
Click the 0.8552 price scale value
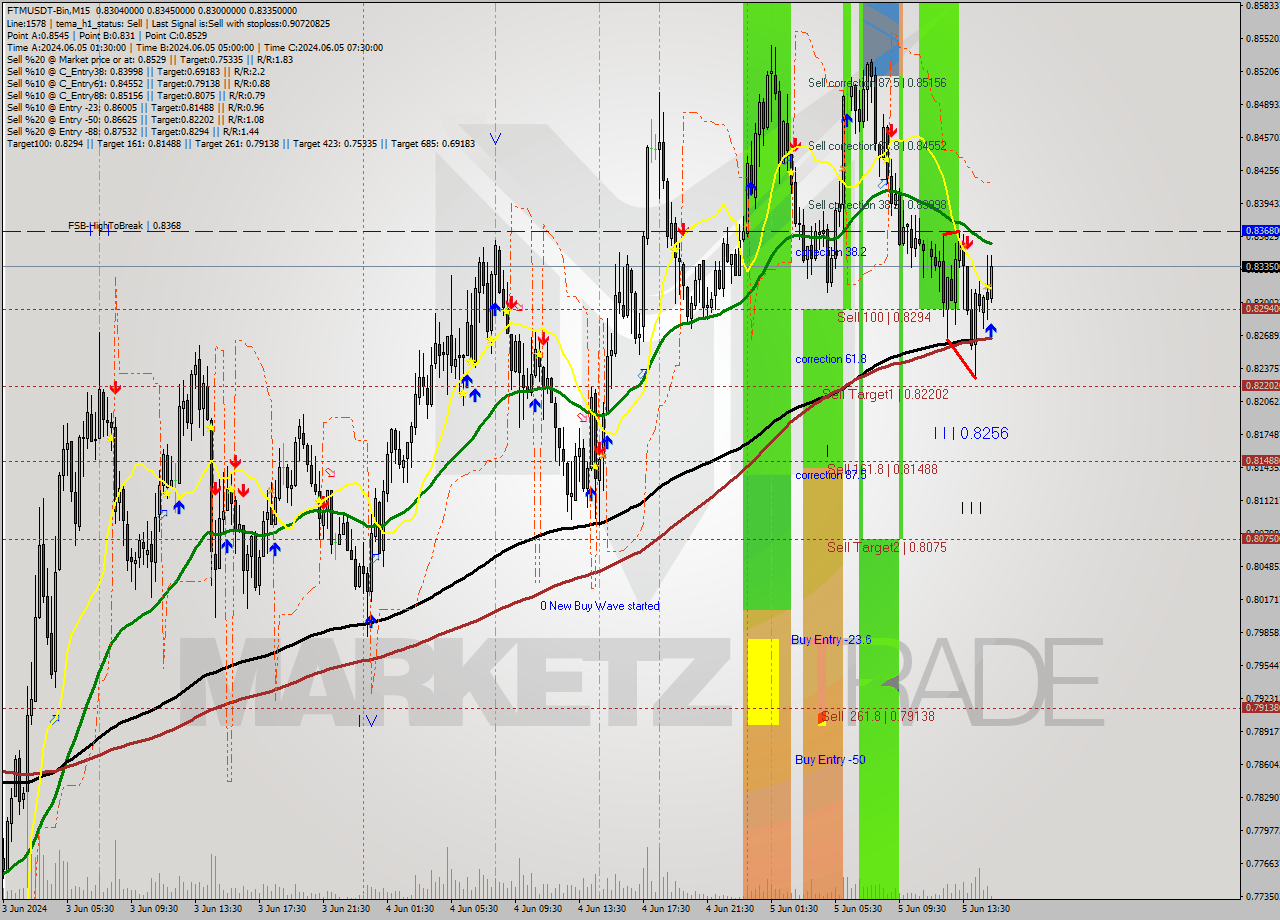pos(1261,38)
